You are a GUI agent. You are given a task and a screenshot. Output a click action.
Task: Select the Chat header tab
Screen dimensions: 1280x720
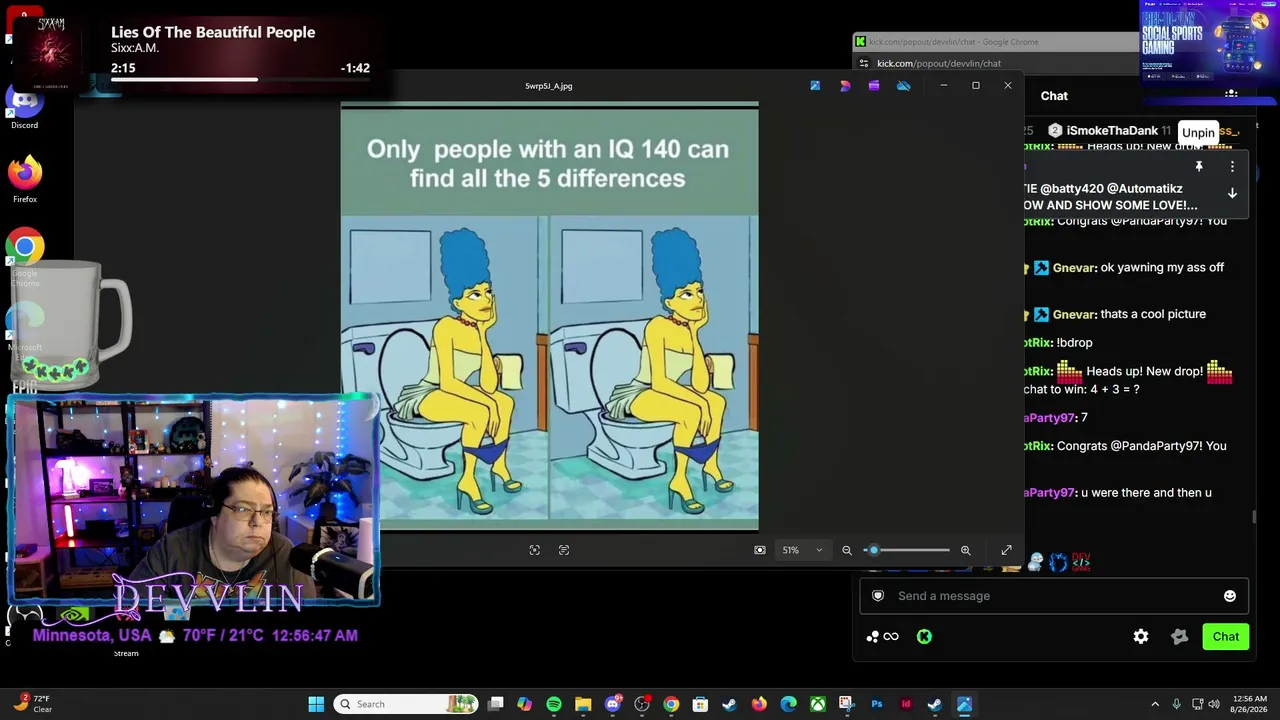tap(1054, 96)
